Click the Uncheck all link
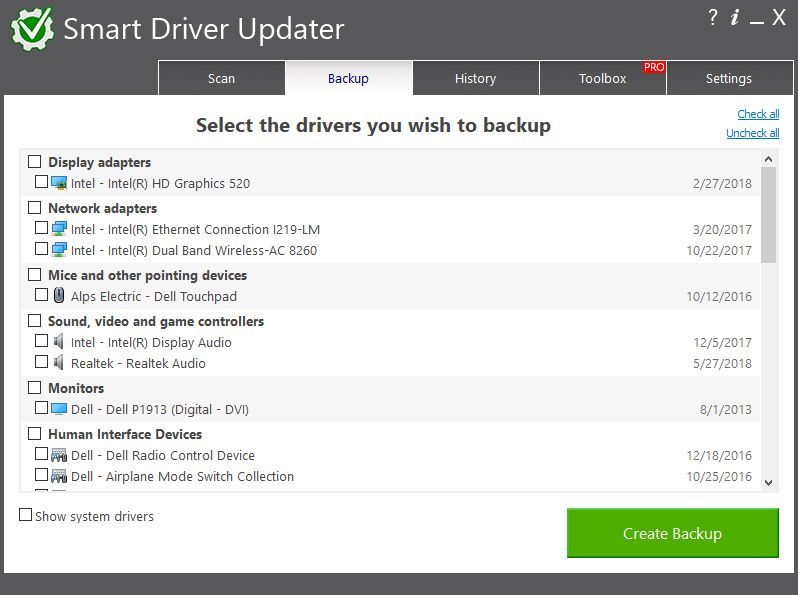 tap(753, 133)
